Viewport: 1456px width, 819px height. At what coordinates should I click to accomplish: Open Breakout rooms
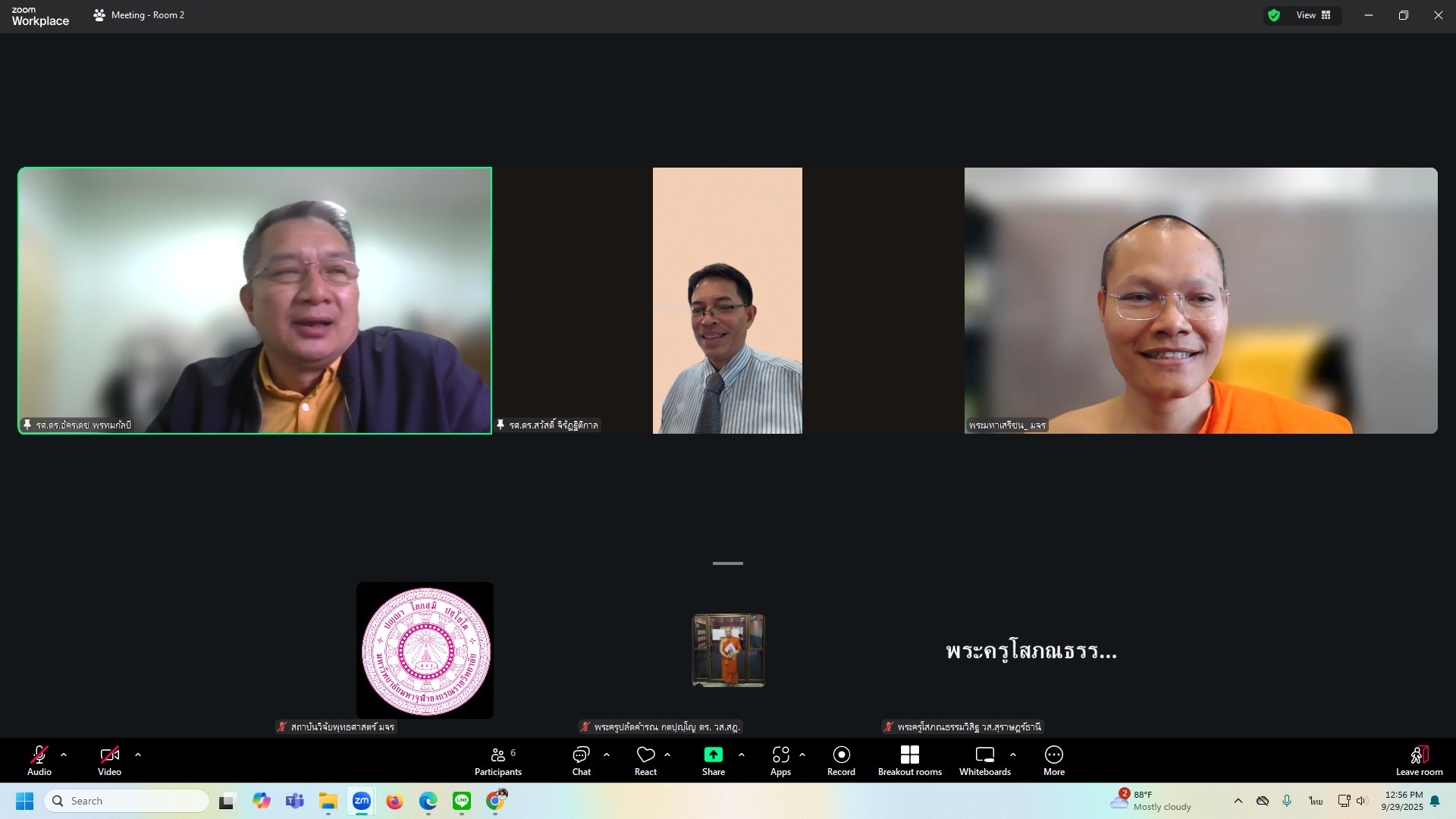click(909, 761)
